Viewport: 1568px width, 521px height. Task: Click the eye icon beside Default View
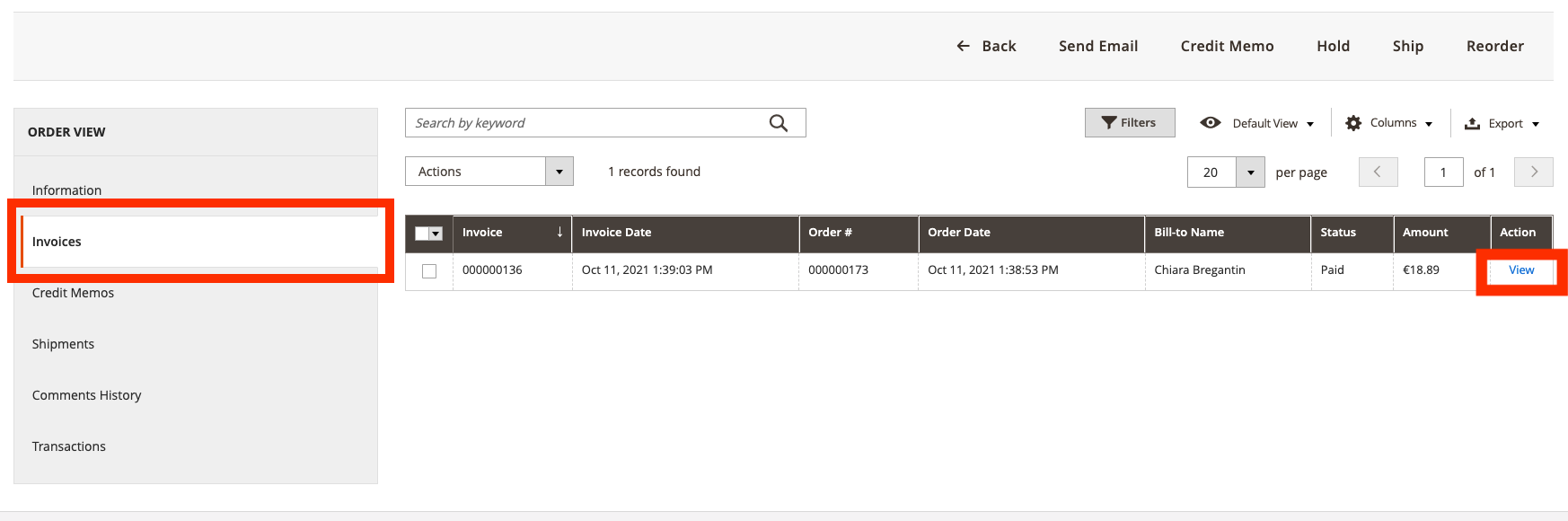point(1211,123)
